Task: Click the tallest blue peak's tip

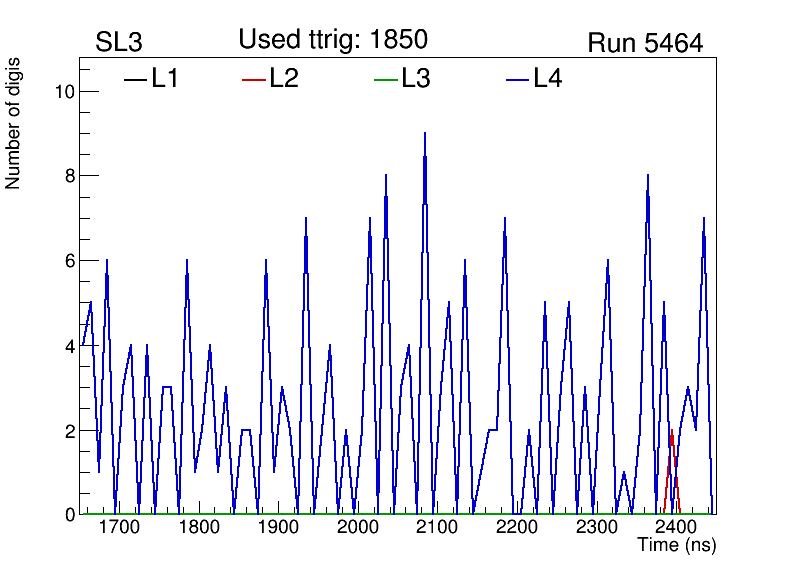Action: tap(425, 133)
